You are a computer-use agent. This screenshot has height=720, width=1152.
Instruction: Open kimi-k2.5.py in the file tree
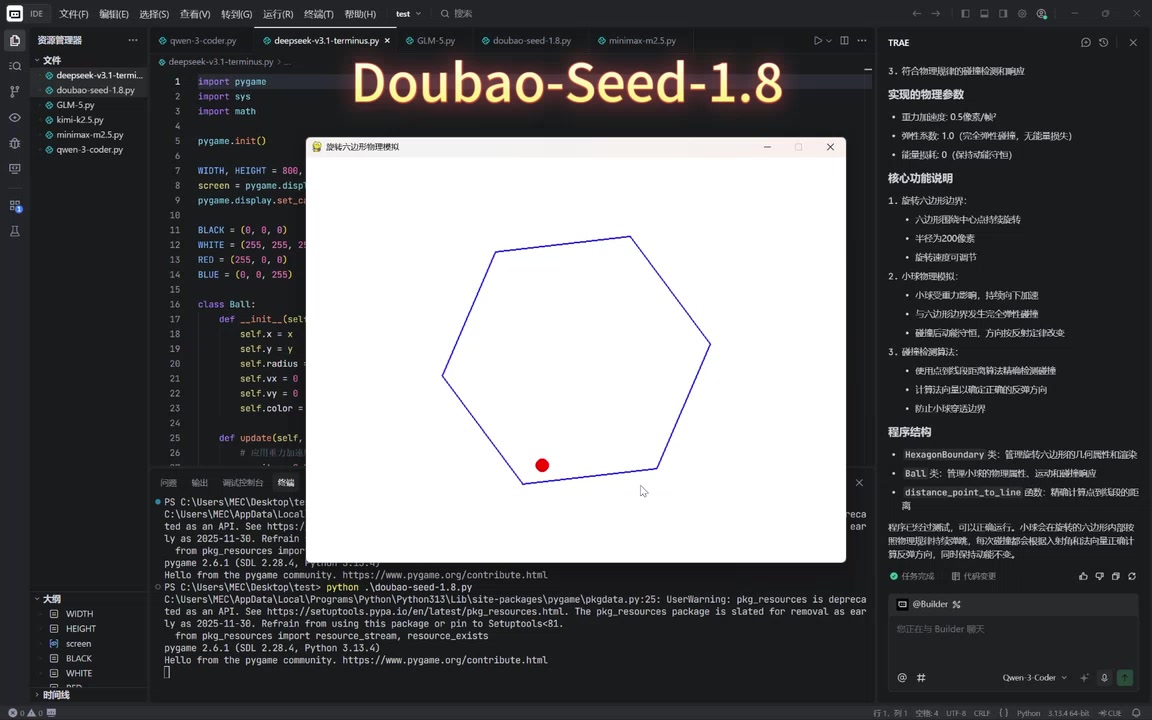click(79, 120)
